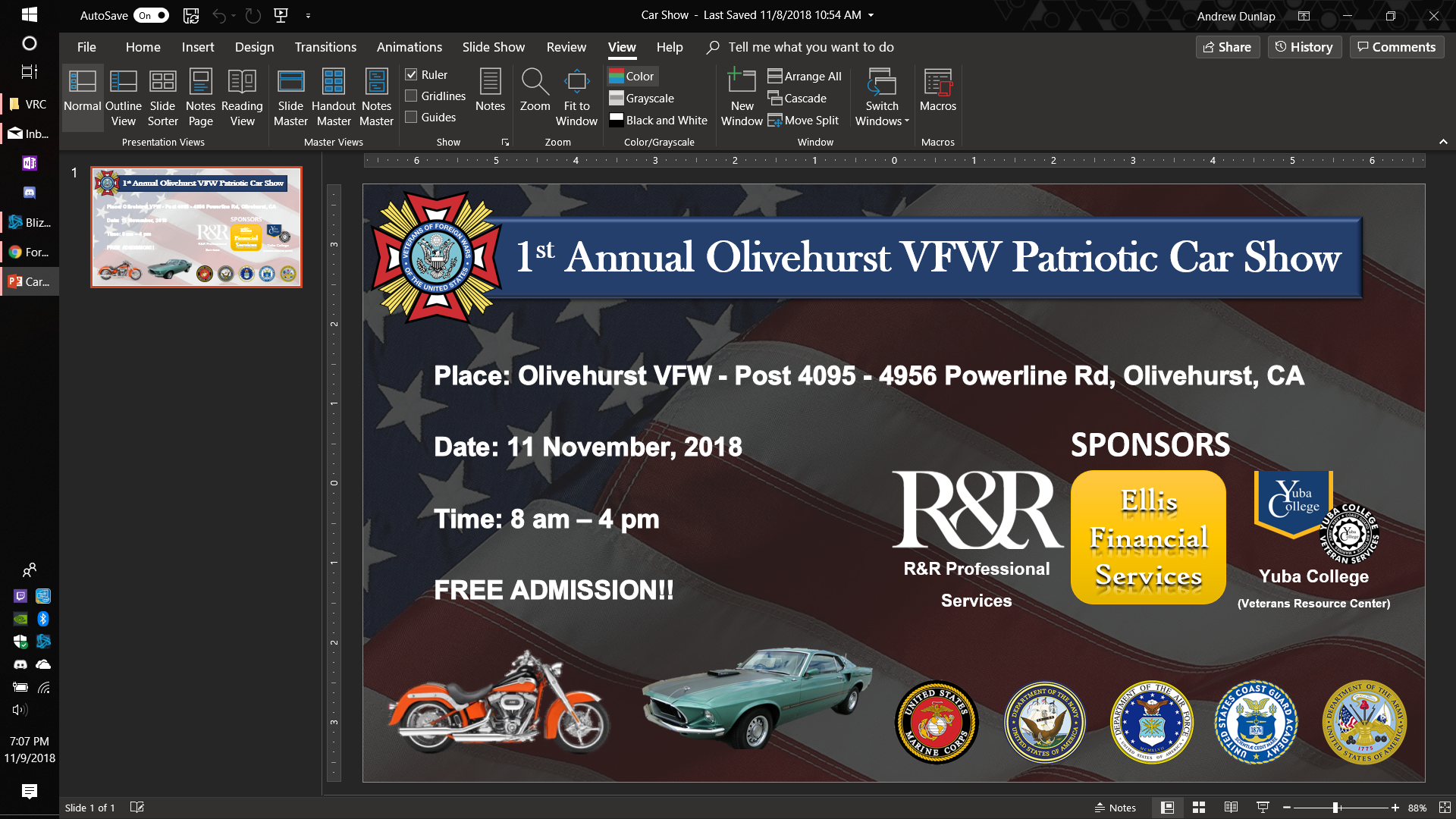Viewport: 1456px width, 819px height.
Task: Open the History pane
Action: (1304, 47)
